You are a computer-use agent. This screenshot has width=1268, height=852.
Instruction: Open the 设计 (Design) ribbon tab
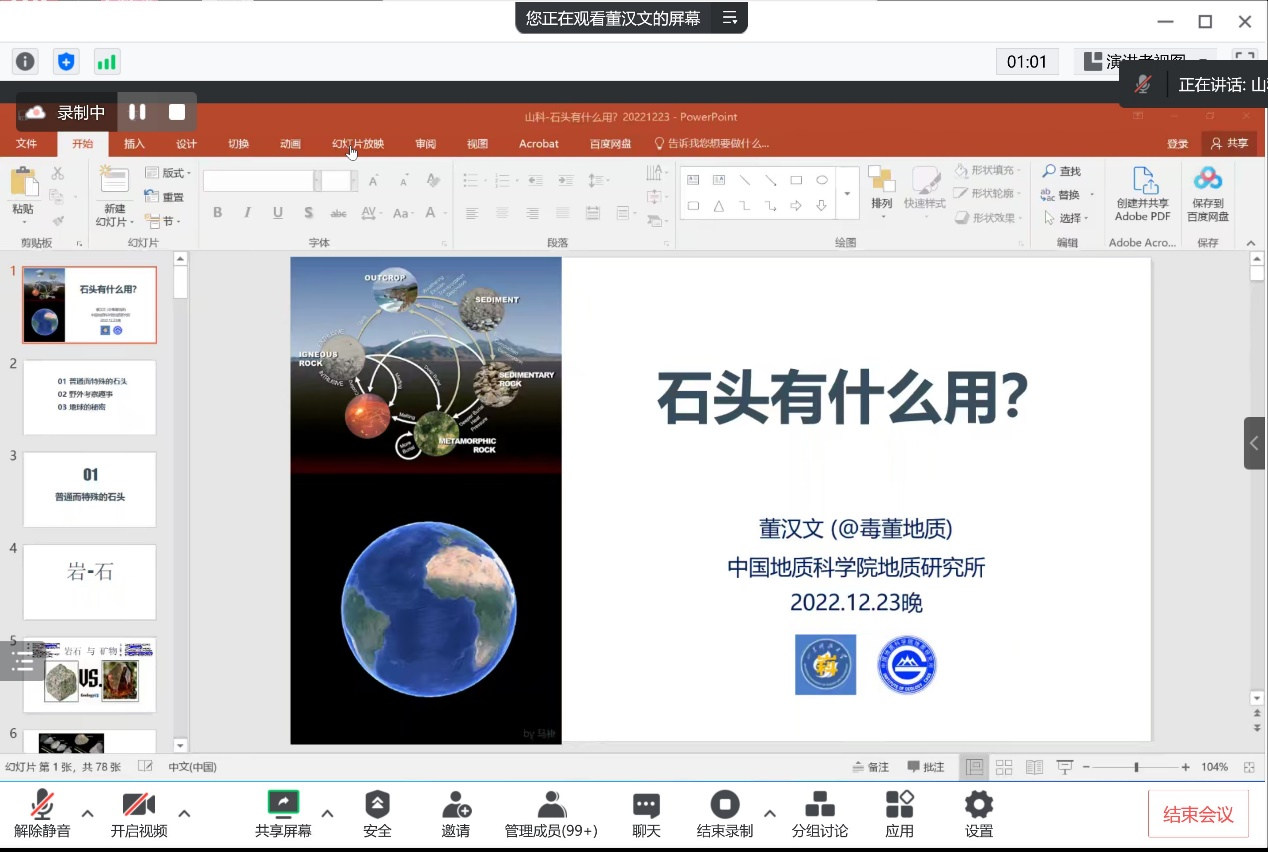[x=186, y=144]
